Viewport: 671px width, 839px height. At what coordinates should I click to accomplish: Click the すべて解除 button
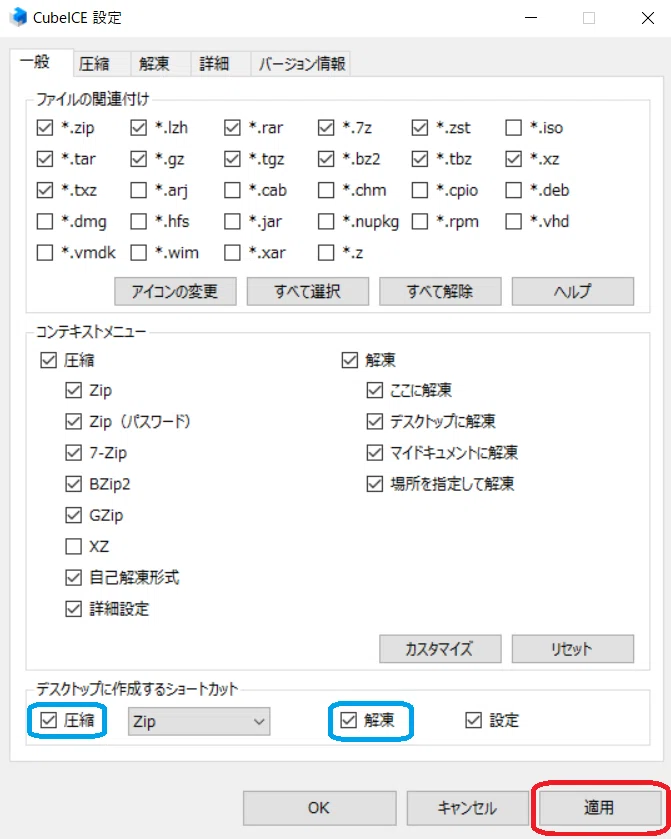[440, 291]
